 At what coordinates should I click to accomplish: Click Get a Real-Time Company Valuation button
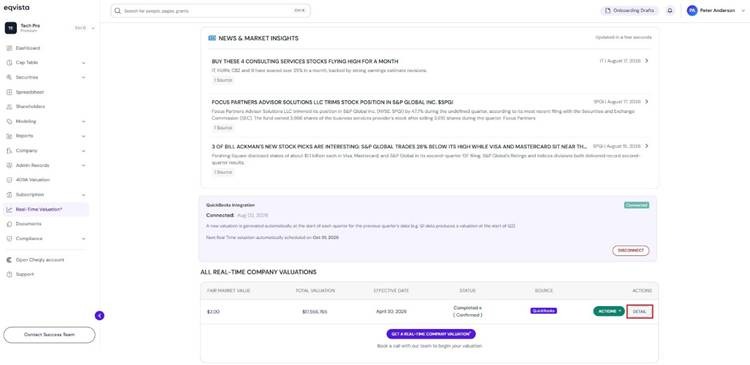click(431, 334)
